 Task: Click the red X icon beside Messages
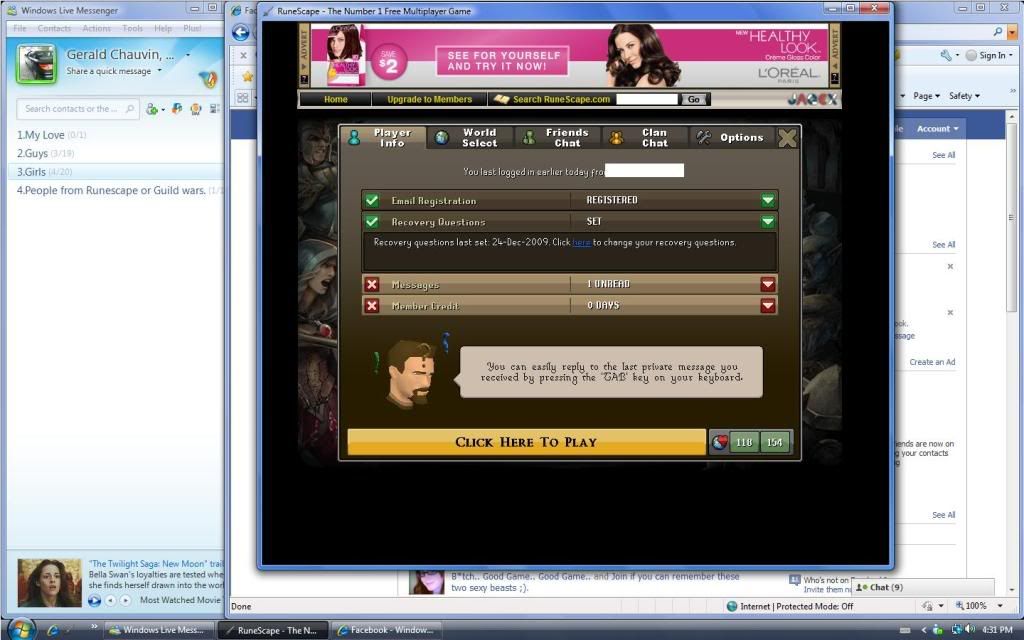[x=372, y=284]
